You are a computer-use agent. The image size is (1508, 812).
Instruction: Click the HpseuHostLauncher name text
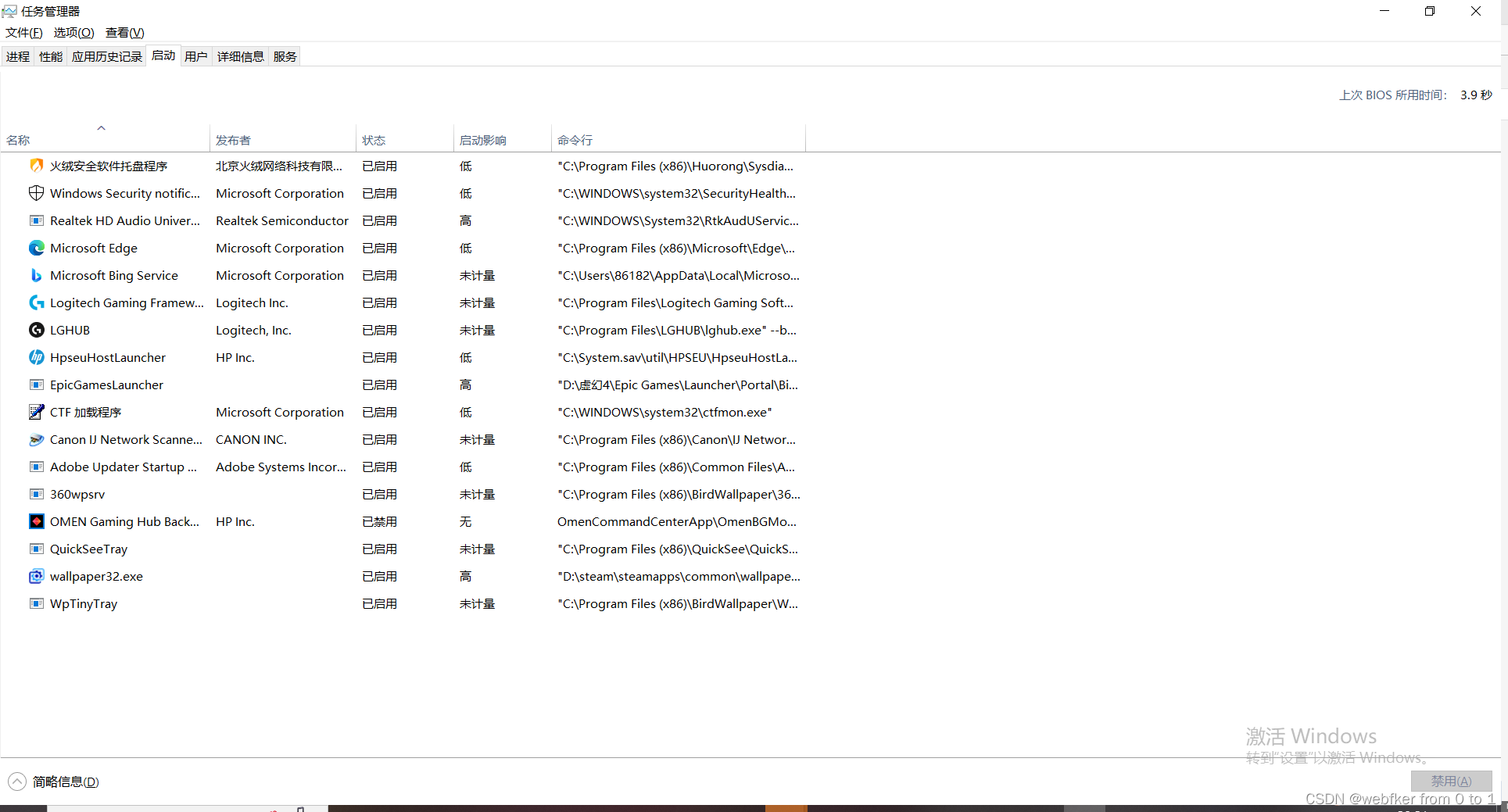coord(108,357)
